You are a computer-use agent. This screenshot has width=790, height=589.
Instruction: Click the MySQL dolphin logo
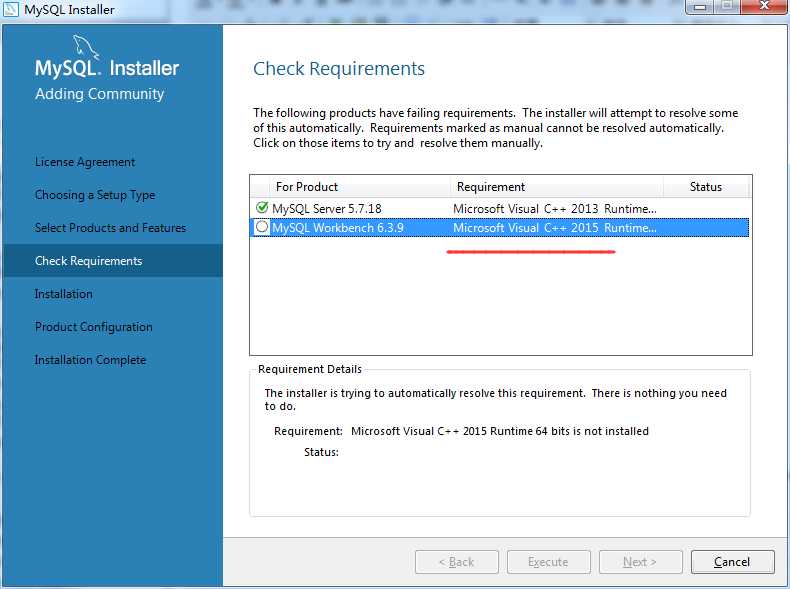pyautogui.click(x=85, y=46)
